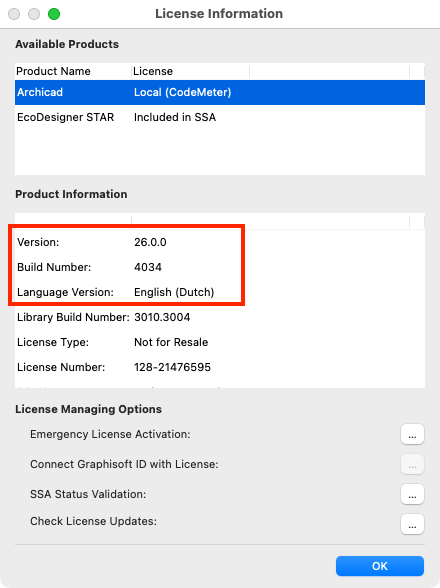This screenshot has height=588, width=440.
Task: Click the disabled Connect Graphisoft ID button
Action: click(412, 464)
